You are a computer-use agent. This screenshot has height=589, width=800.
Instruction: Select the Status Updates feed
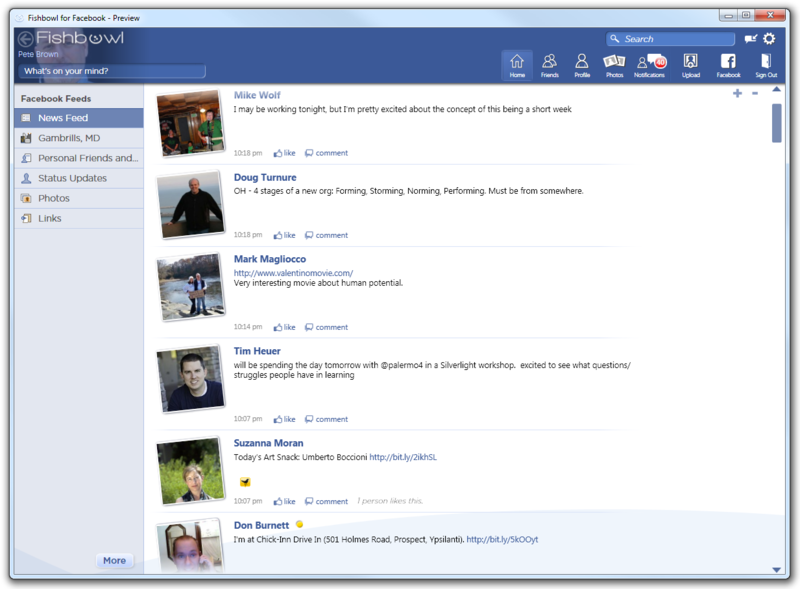tap(79, 178)
